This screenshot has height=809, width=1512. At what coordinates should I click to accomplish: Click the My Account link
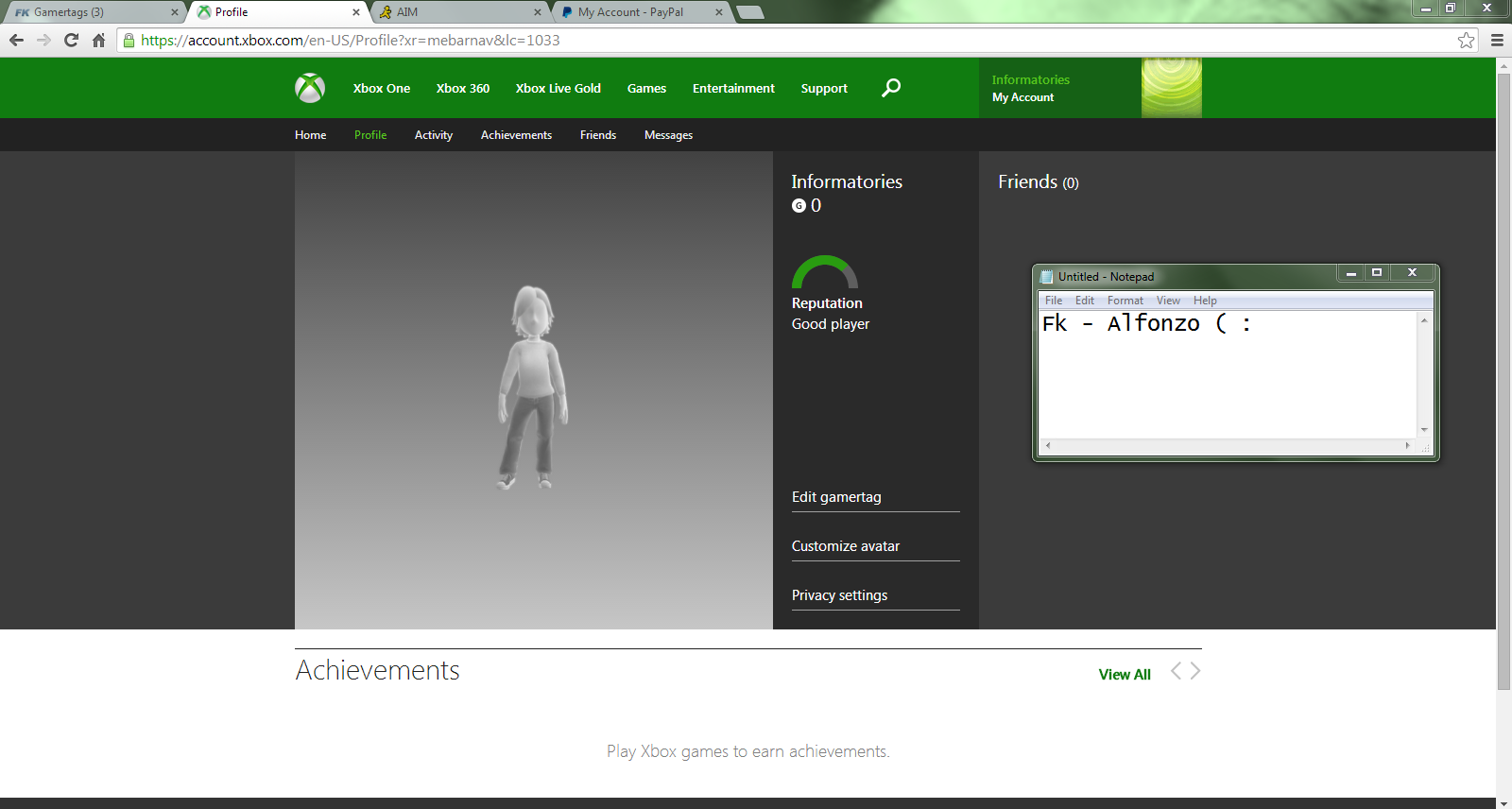pyautogui.click(x=1022, y=97)
